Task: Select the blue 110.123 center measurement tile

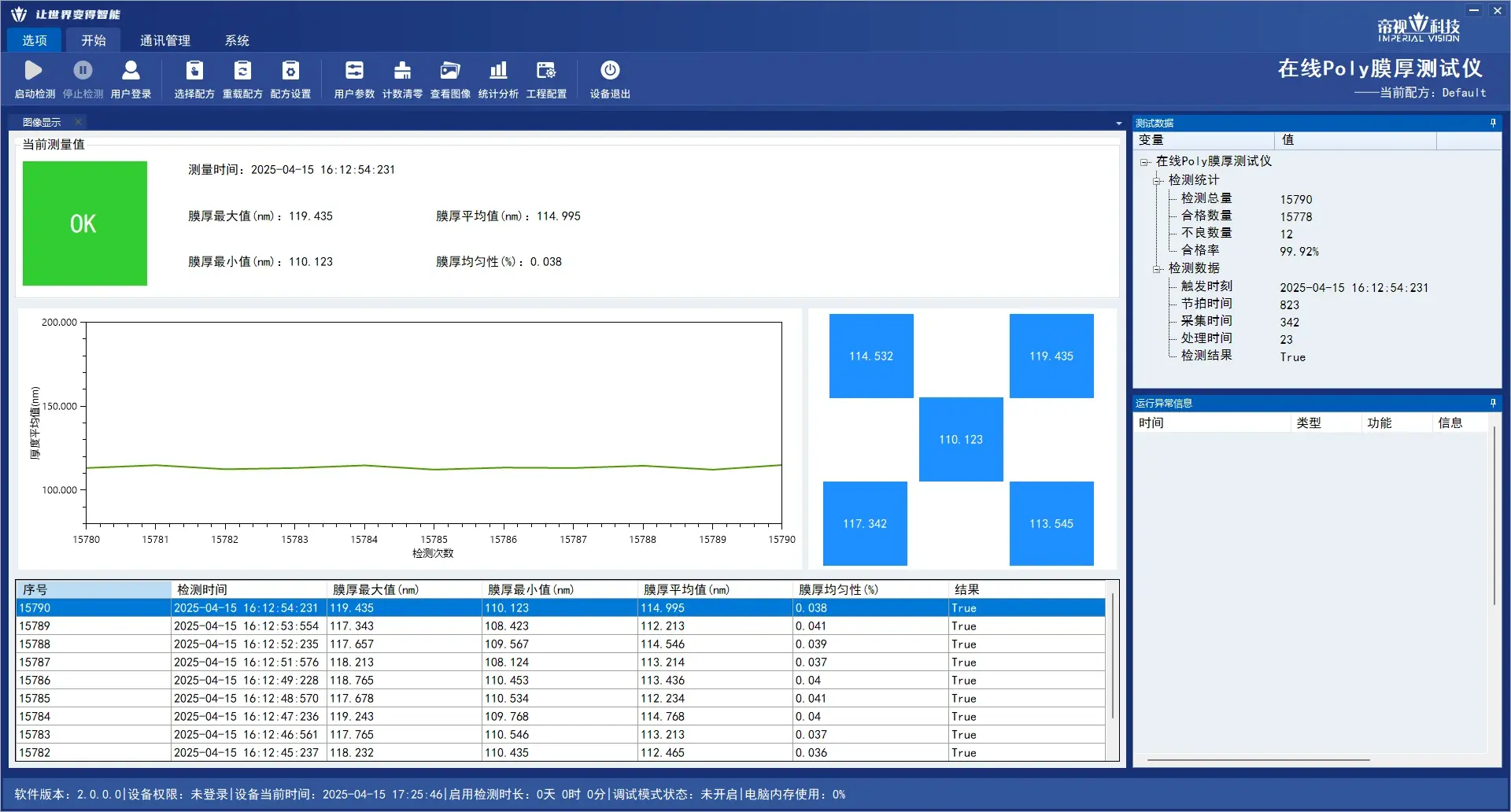Action: (x=961, y=439)
